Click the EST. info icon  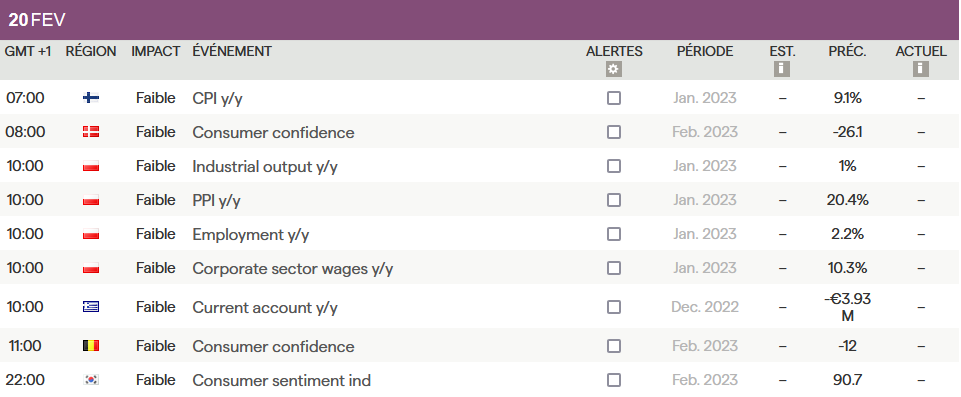tap(781, 69)
